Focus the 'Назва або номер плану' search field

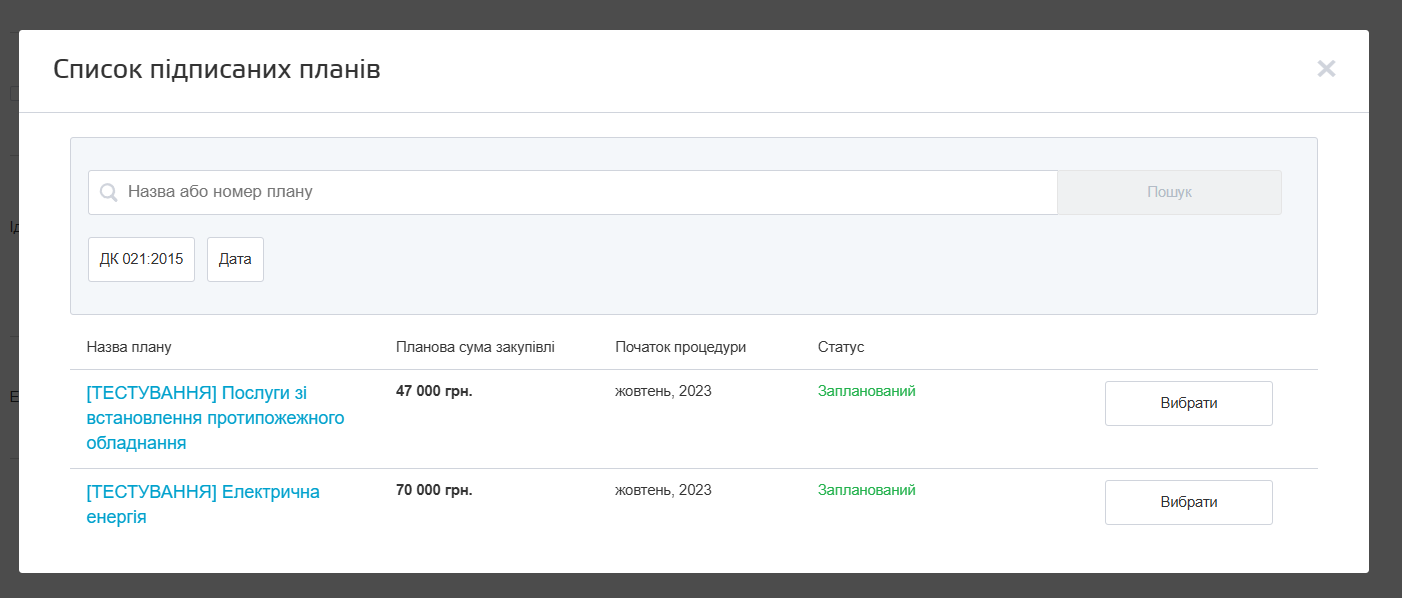click(580, 192)
